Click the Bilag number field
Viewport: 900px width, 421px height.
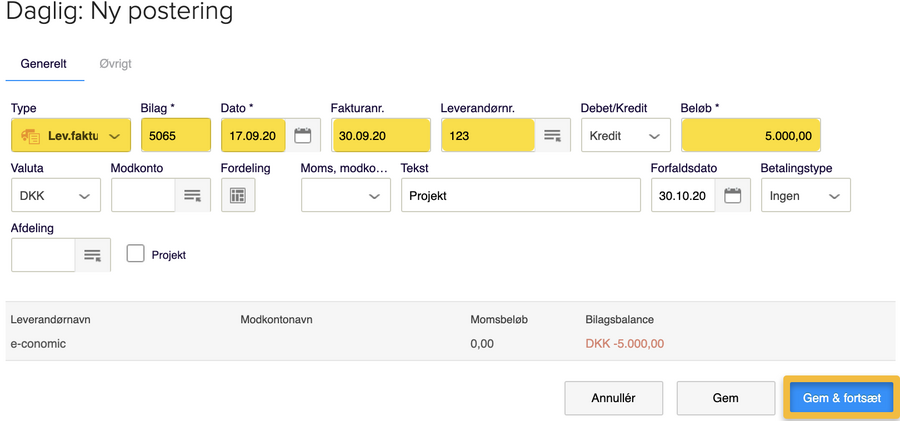(x=175, y=135)
